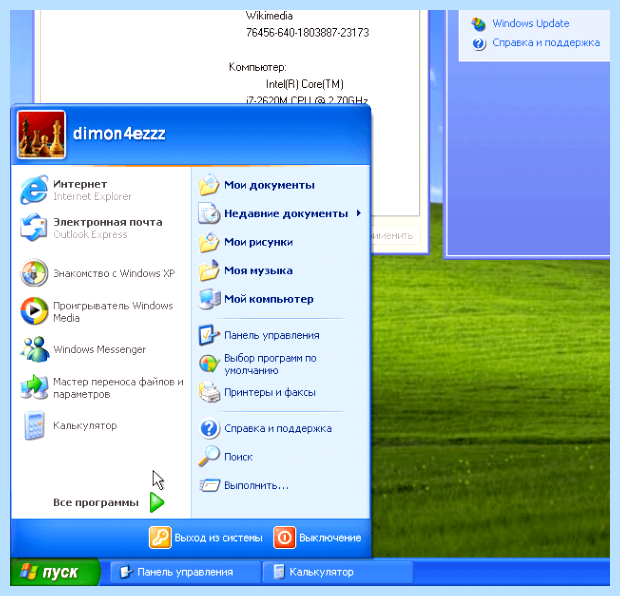Click the red Выключение power icon
The height and width of the screenshot is (596, 620).
pyautogui.click(x=284, y=537)
